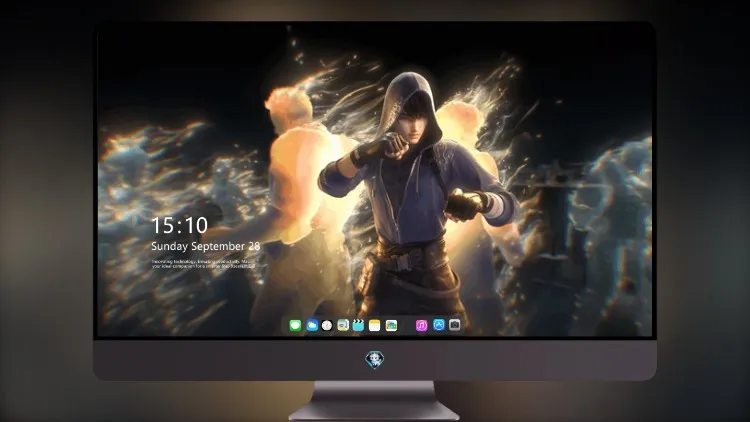Open the yellow Notes app in dock
Image resolution: width=750 pixels, height=422 pixels.
[375, 326]
